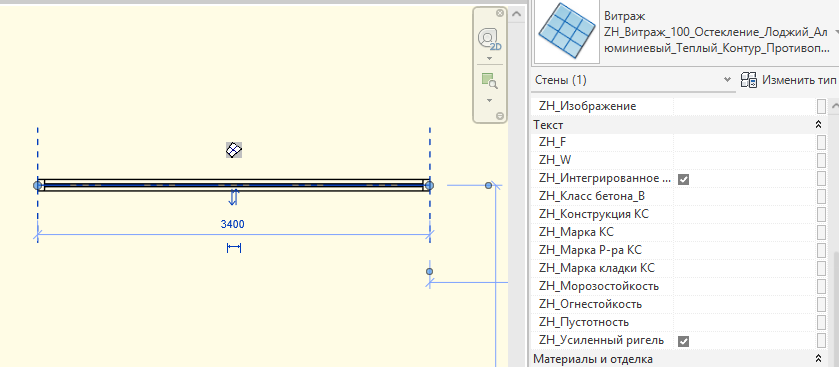839x367 pixels.
Task: Click the temporary dimension 3400 value
Action: (233, 224)
